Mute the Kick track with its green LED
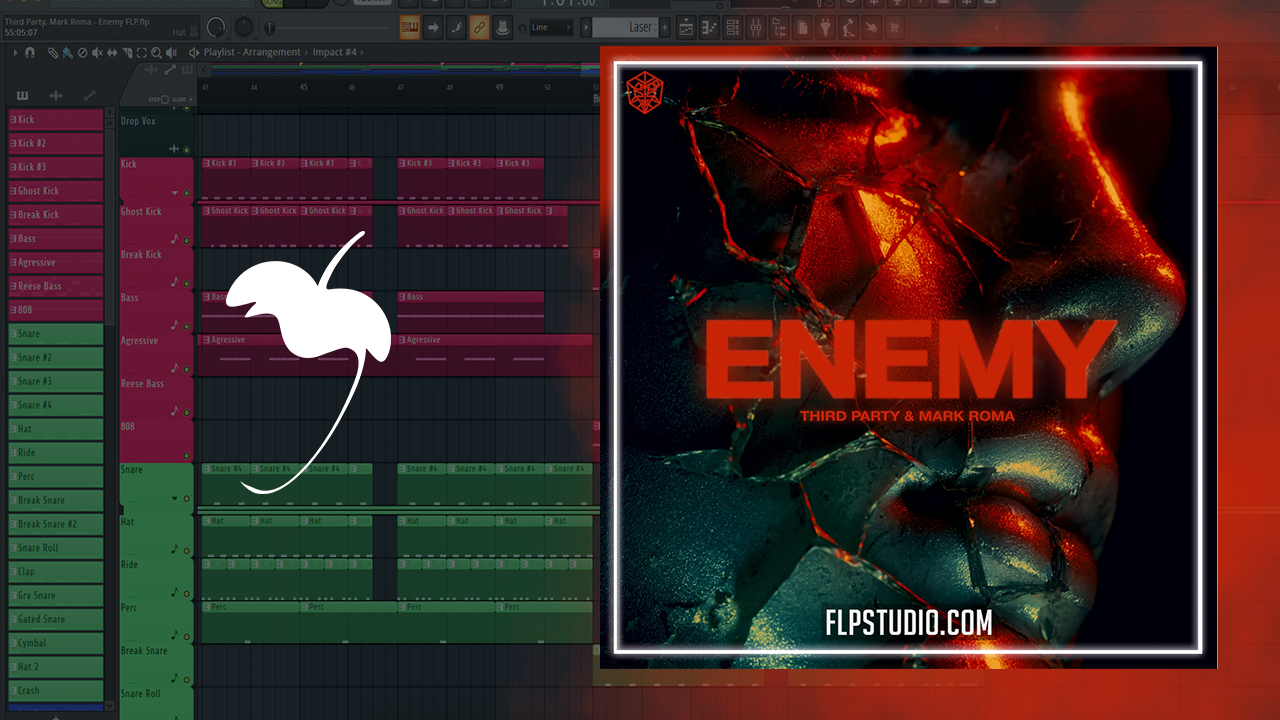Screen dimensions: 1280x720 pos(186,193)
